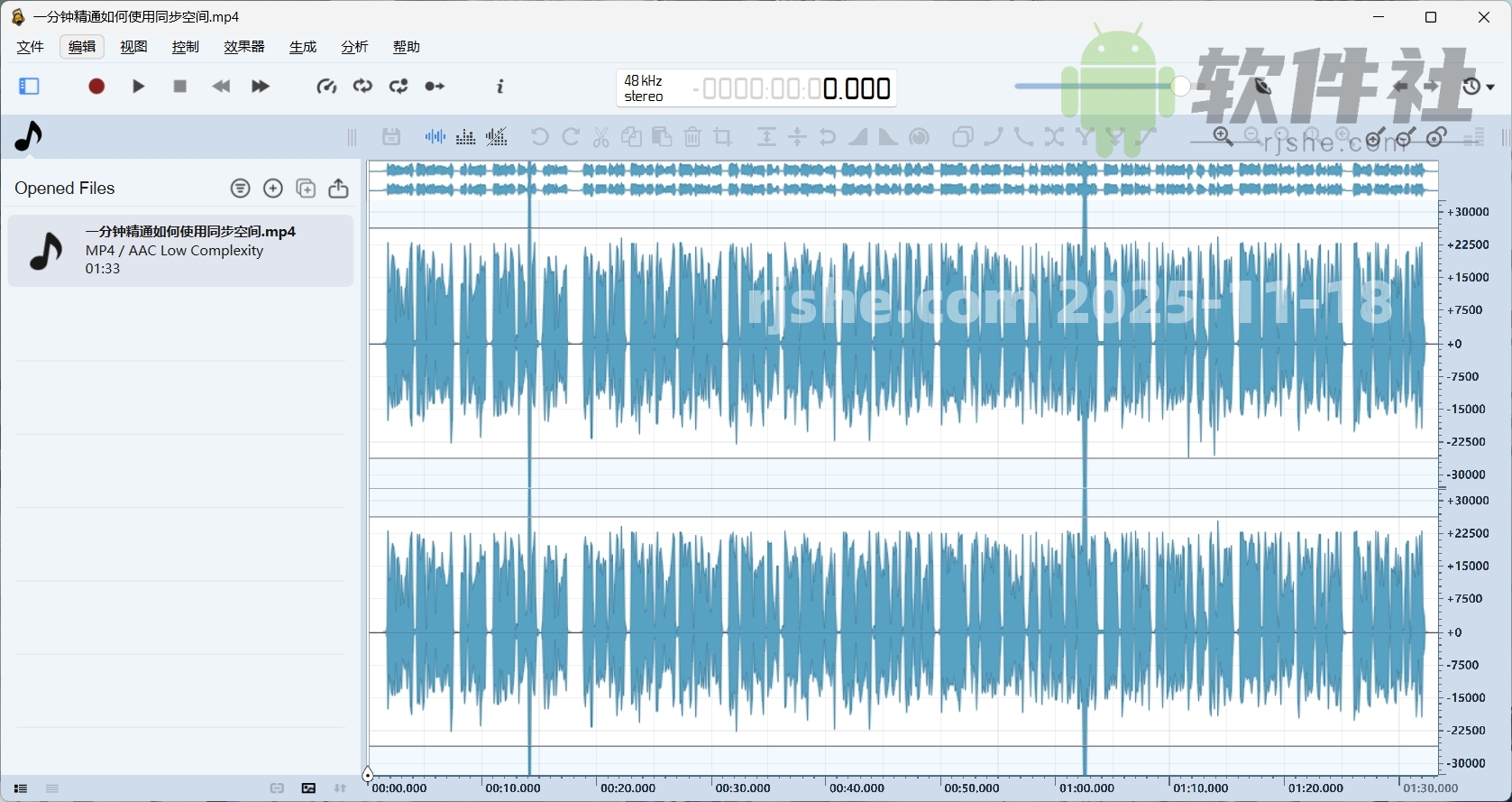Toggle loop selection with the dot-marked loop icon
This screenshot has height=802, width=1512.
click(x=399, y=86)
